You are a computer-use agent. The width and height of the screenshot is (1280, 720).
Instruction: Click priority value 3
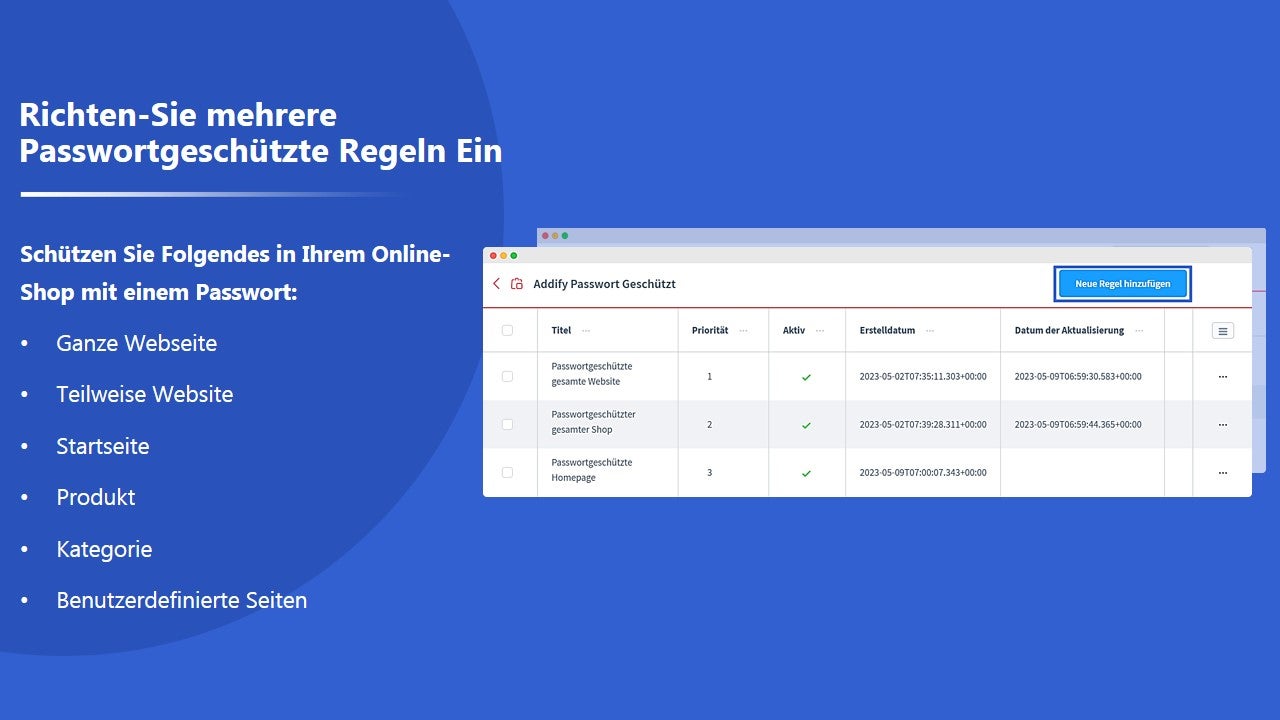point(710,473)
